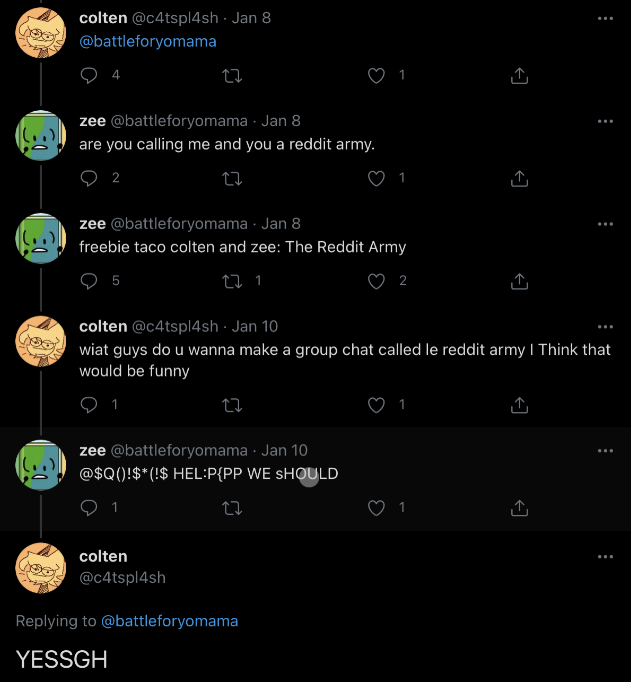Share colten's group chat suggestion tweet

[x=519, y=405]
